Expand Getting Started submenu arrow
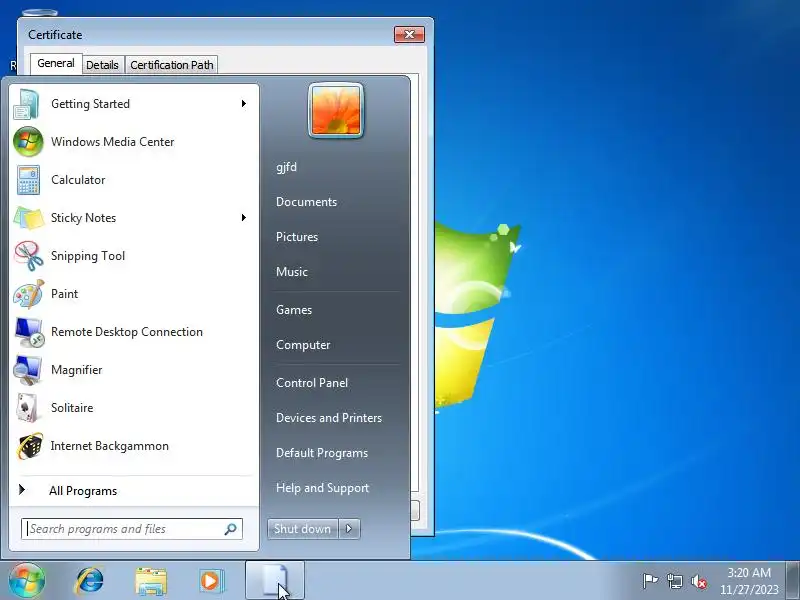This screenshot has height=600, width=800. pyautogui.click(x=244, y=104)
